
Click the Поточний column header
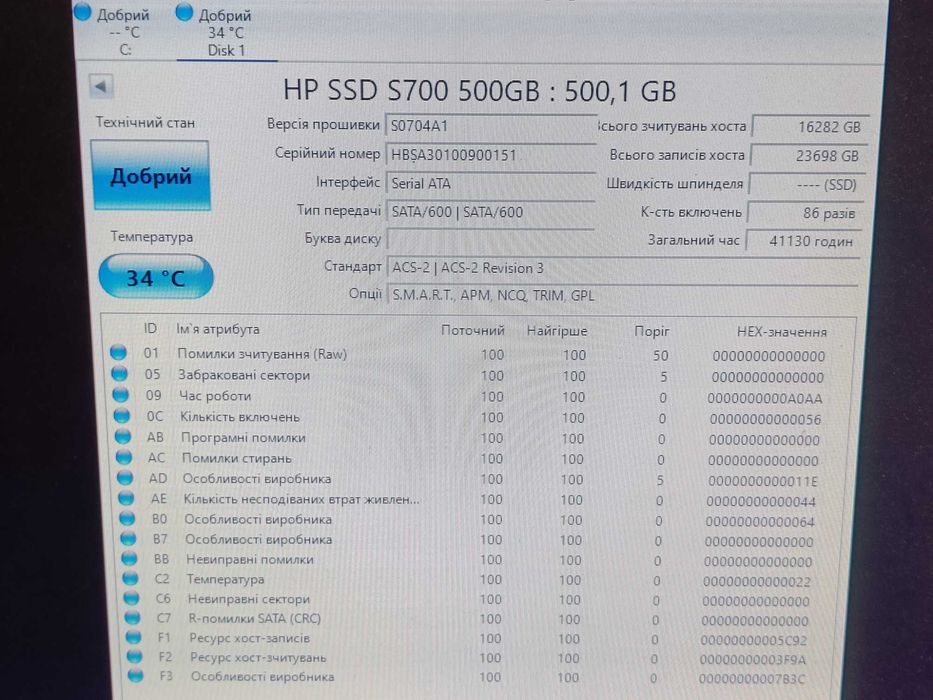coord(473,330)
